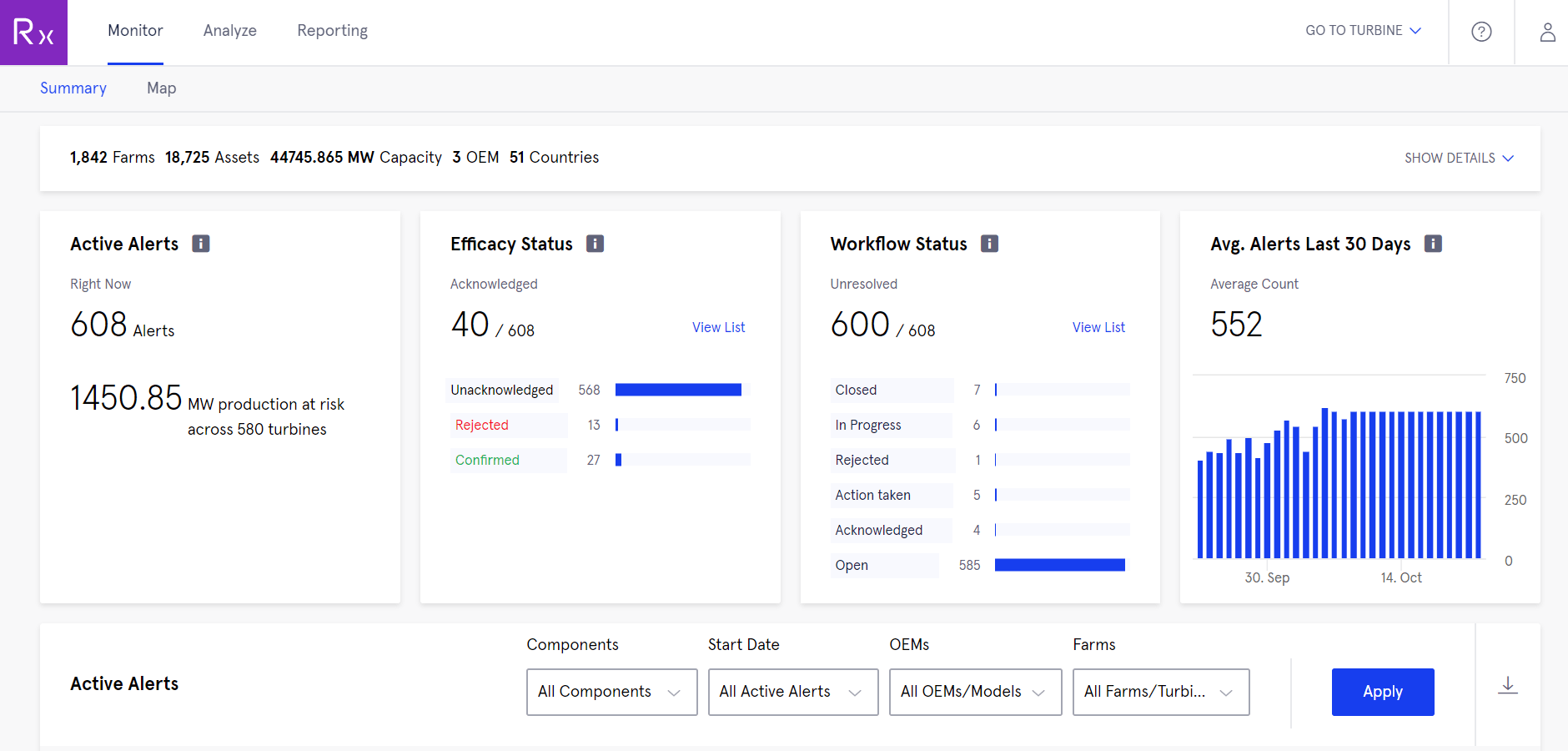Viewport: 1568px width, 751px height.
Task: Open the help question mark icon
Action: click(x=1481, y=32)
